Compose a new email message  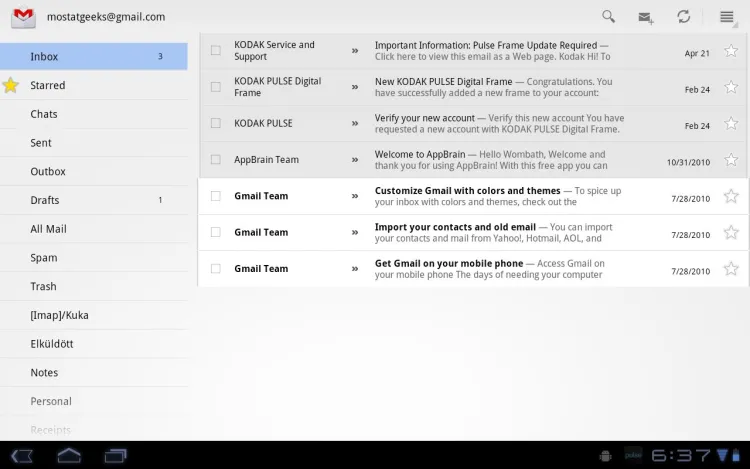(646, 17)
